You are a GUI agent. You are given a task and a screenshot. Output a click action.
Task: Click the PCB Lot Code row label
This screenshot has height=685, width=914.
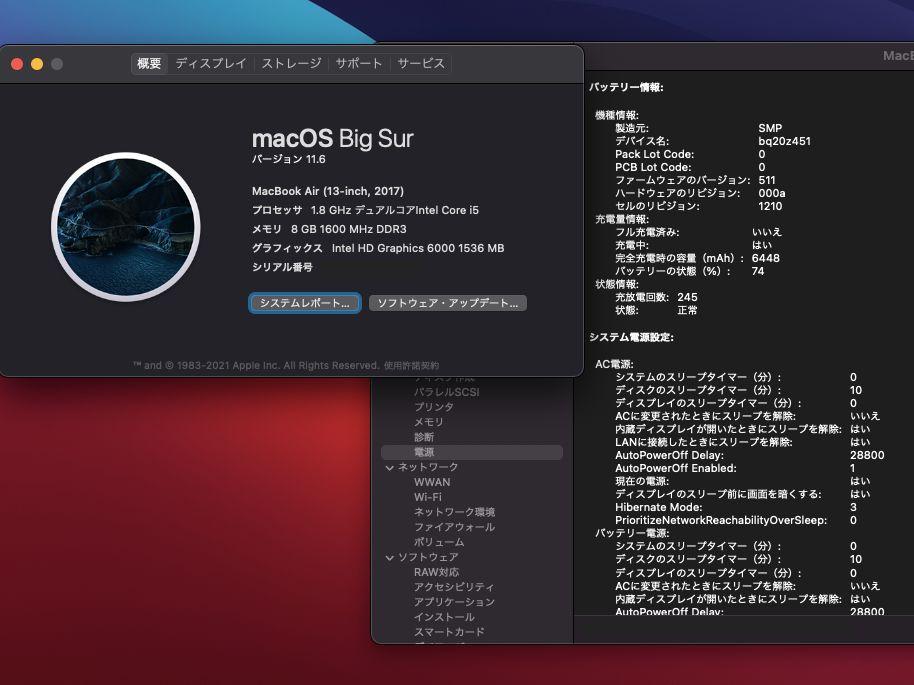coord(653,167)
